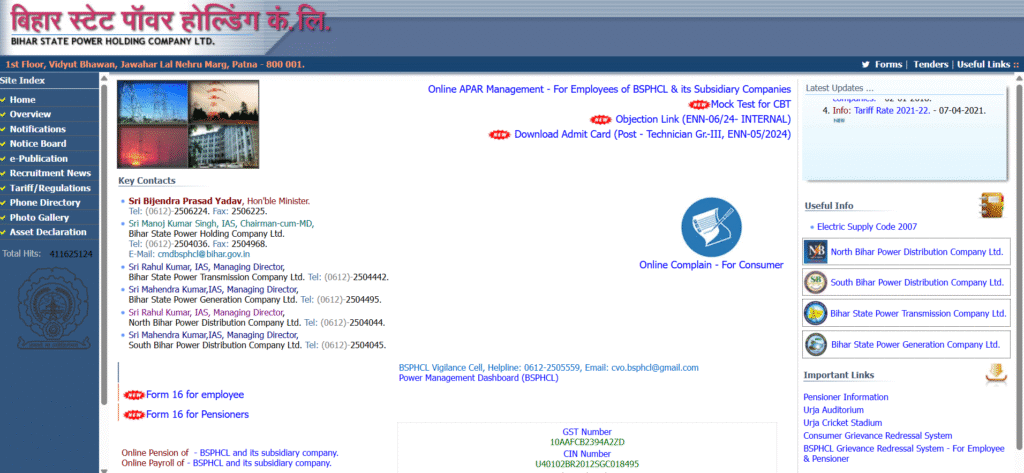1024x473 pixels.
Task: Open Notice Board in the Site Index
Action: [38, 144]
